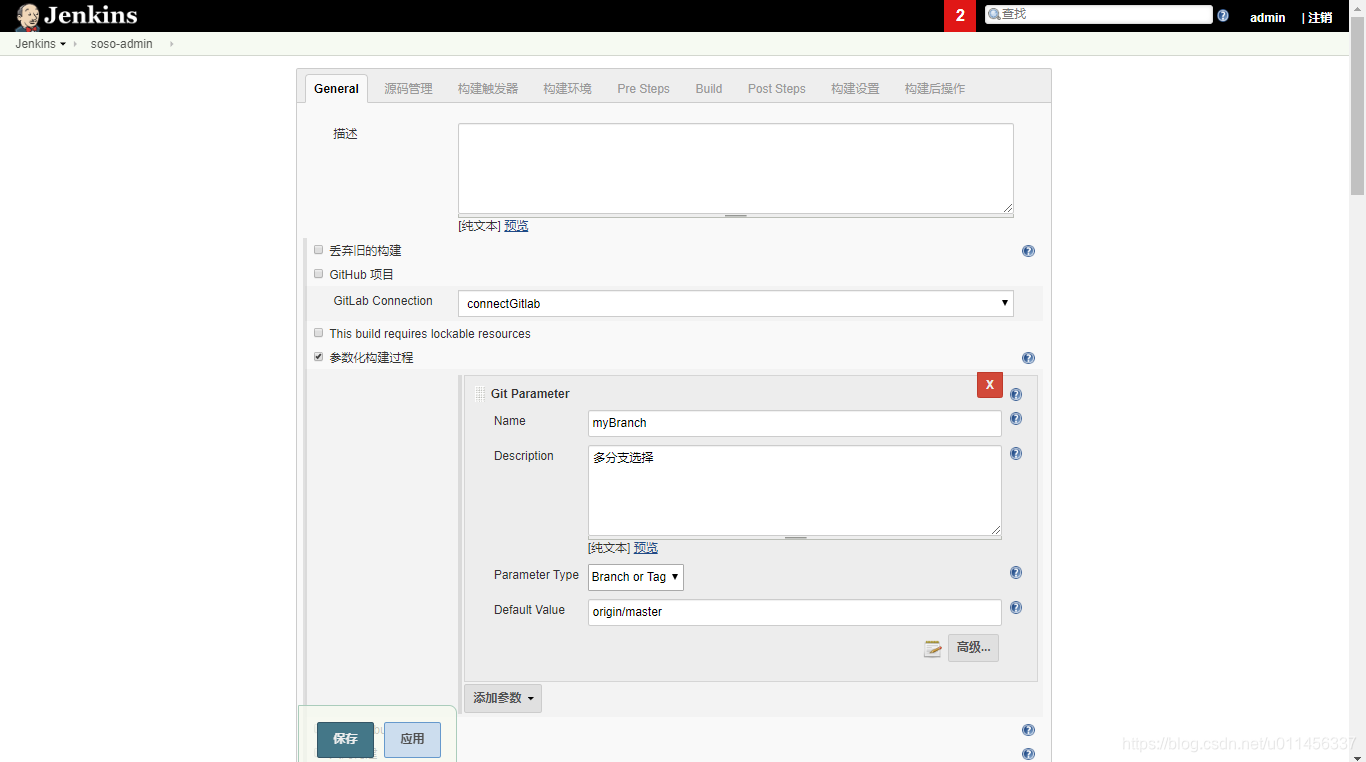Open the Pre Steps tab
This screenshot has height=762, width=1366.
[x=643, y=89]
